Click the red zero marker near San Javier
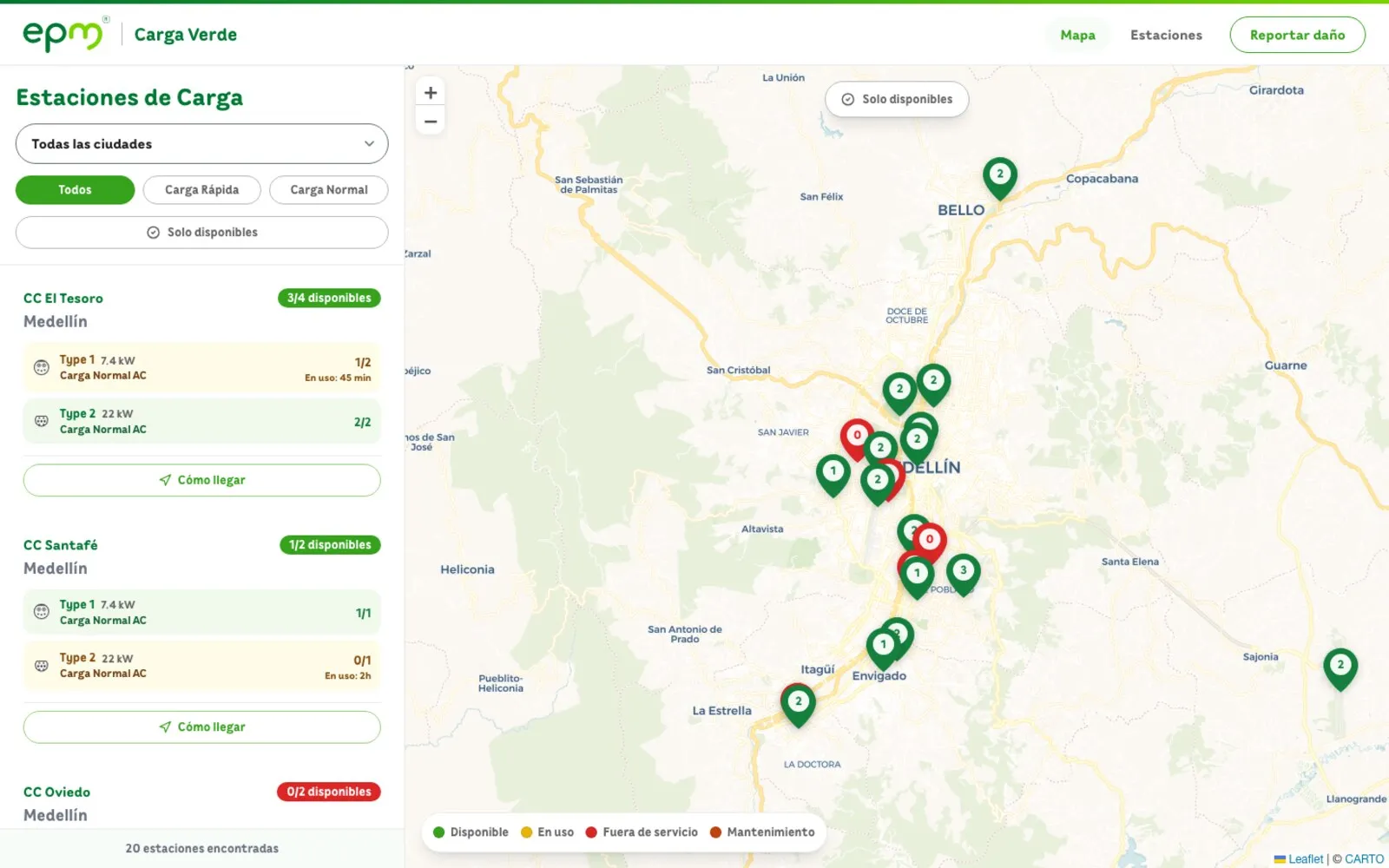This screenshot has height=868, width=1389. pos(857,438)
